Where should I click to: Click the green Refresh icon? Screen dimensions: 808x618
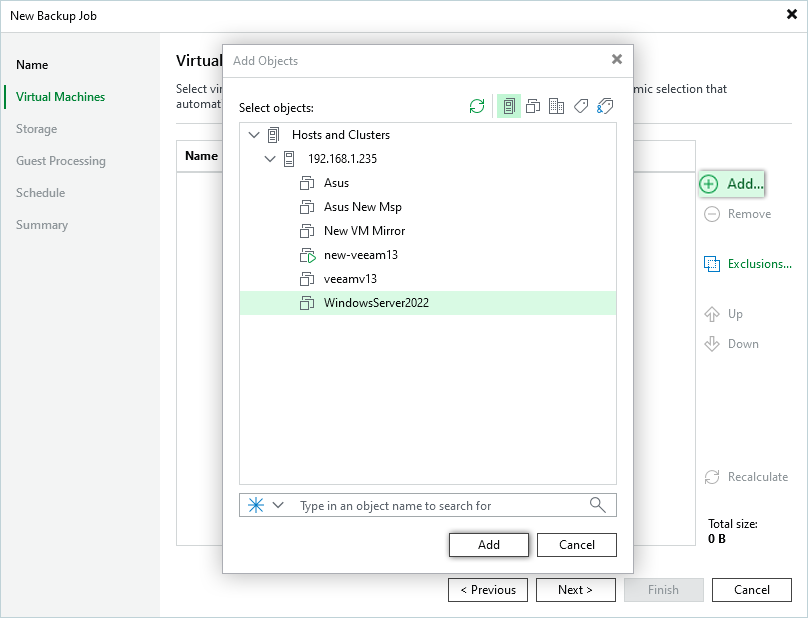[477, 106]
